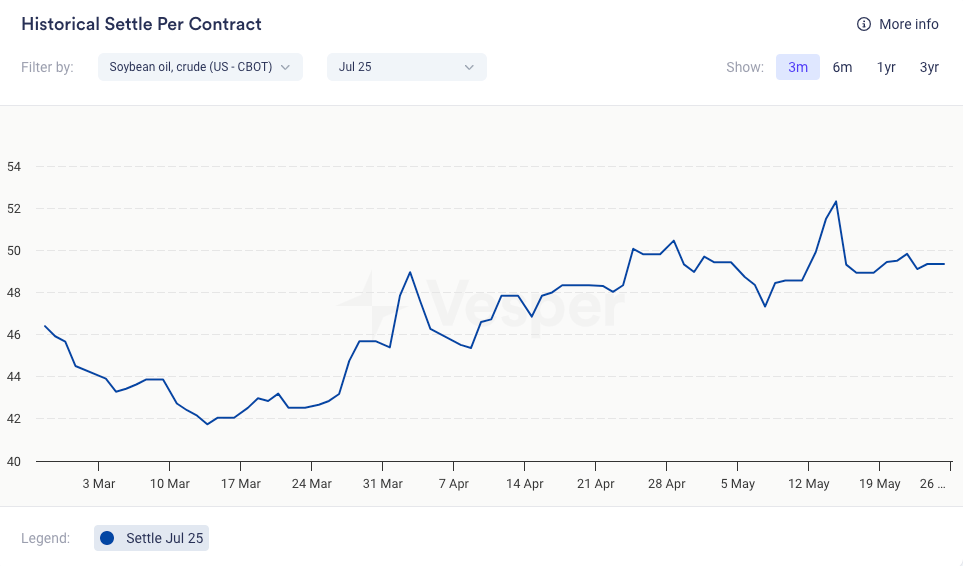Click the info circle icon beside More info
The height and width of the screenshot is (566, 963).
864,24
